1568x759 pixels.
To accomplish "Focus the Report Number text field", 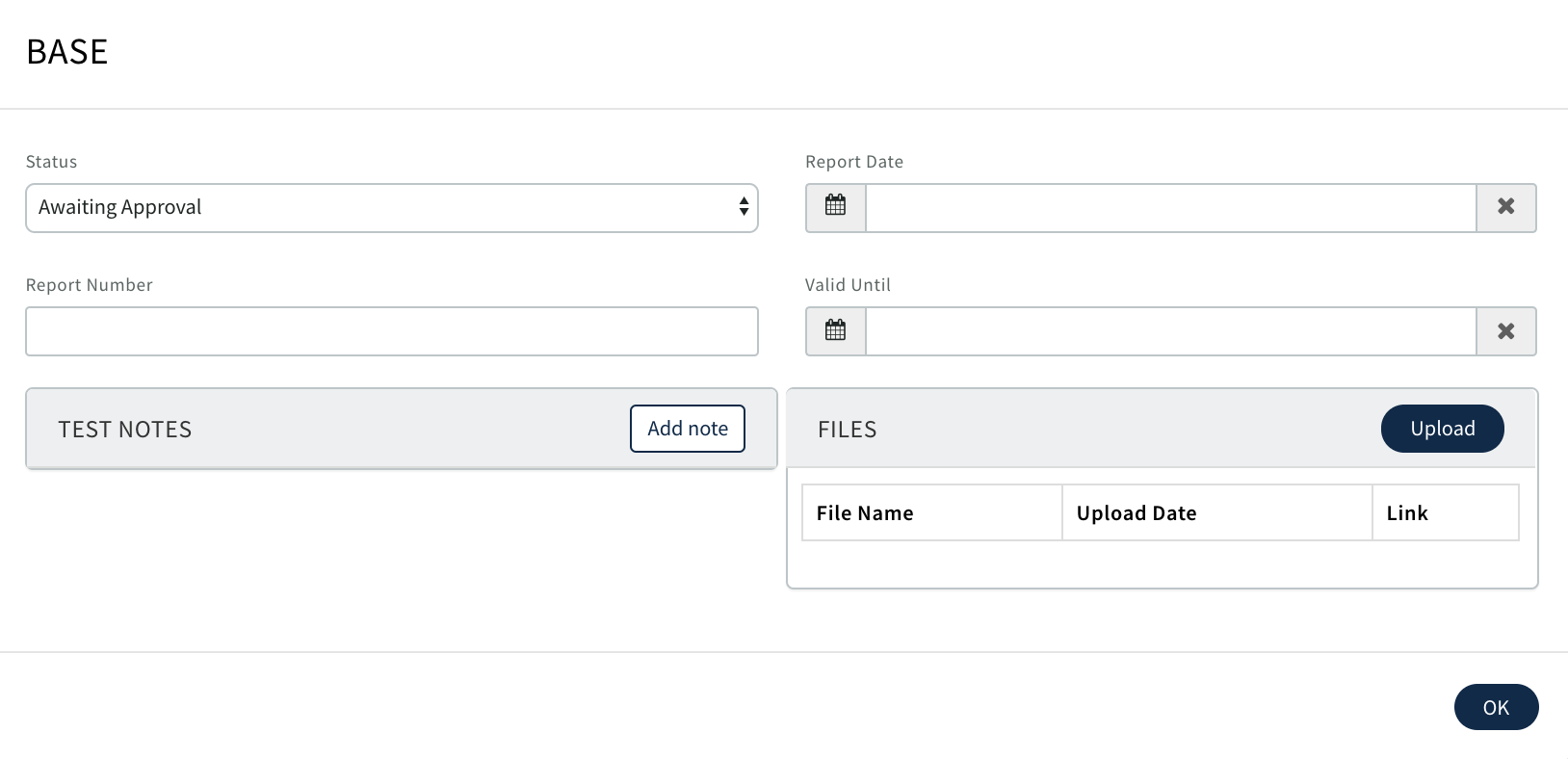I will 391,331.
